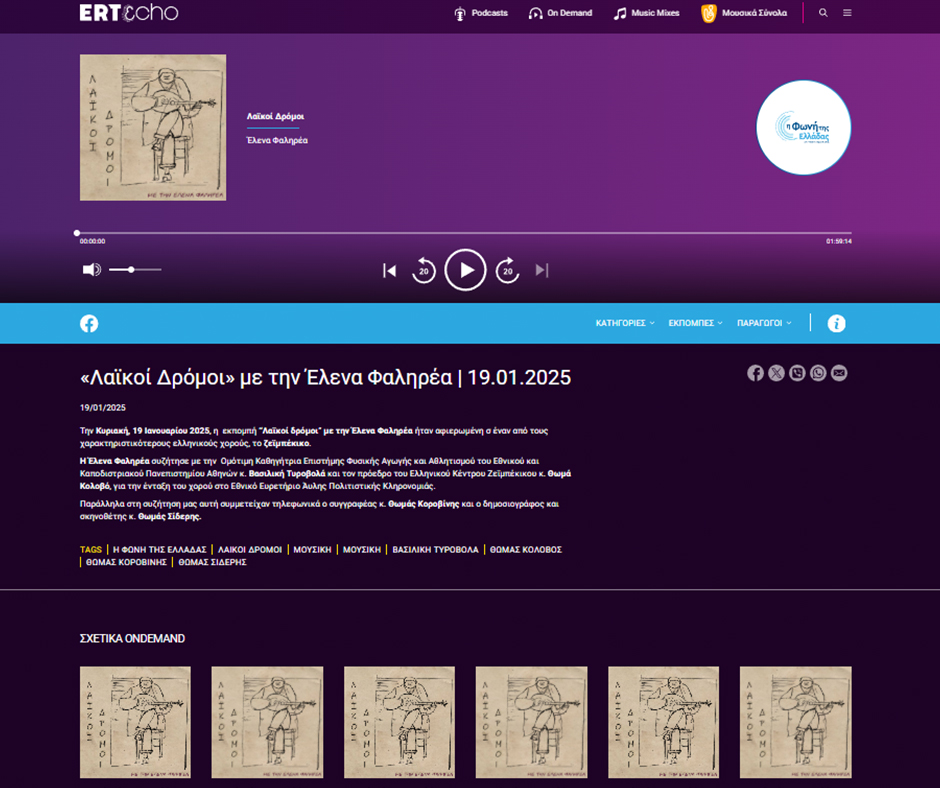The width and height of the screenshot is (940, 788).
Task: Open the Music Mixes section
Action: 646,13
